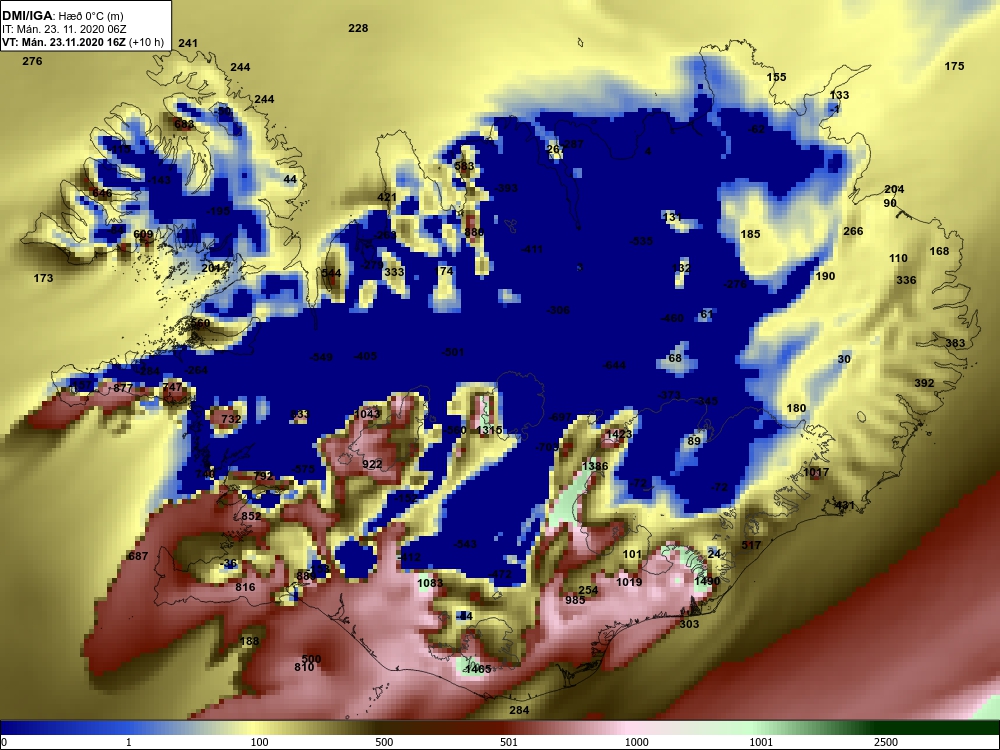1000x750 pixels.
Task: Click the pink section of the color scale near 1000
Action: (x=631, y=728)
